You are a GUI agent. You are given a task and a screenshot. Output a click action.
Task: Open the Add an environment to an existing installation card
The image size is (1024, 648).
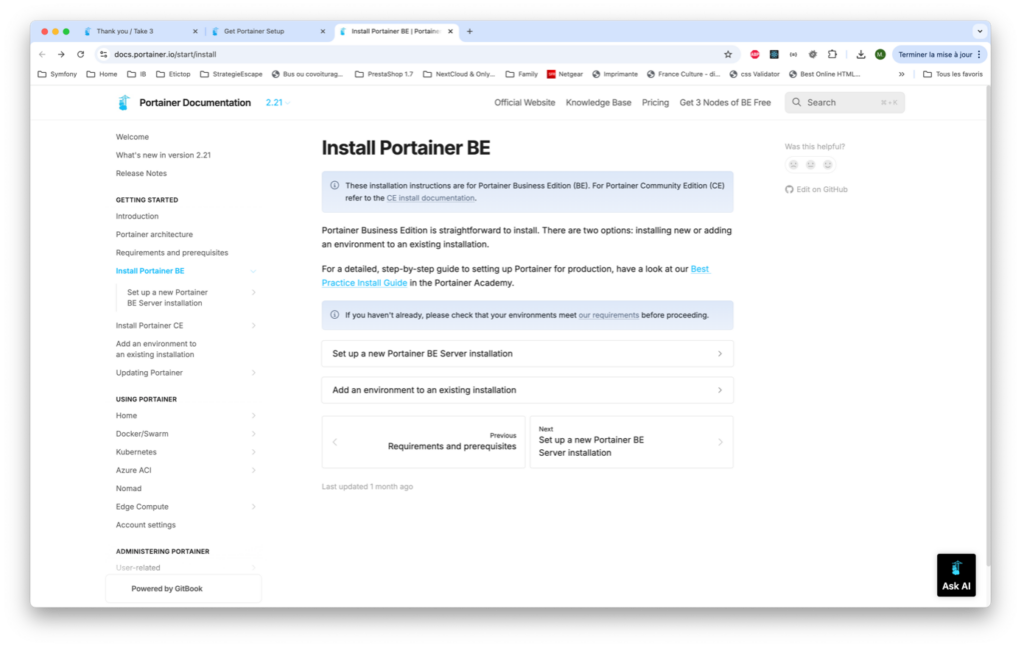527,390
